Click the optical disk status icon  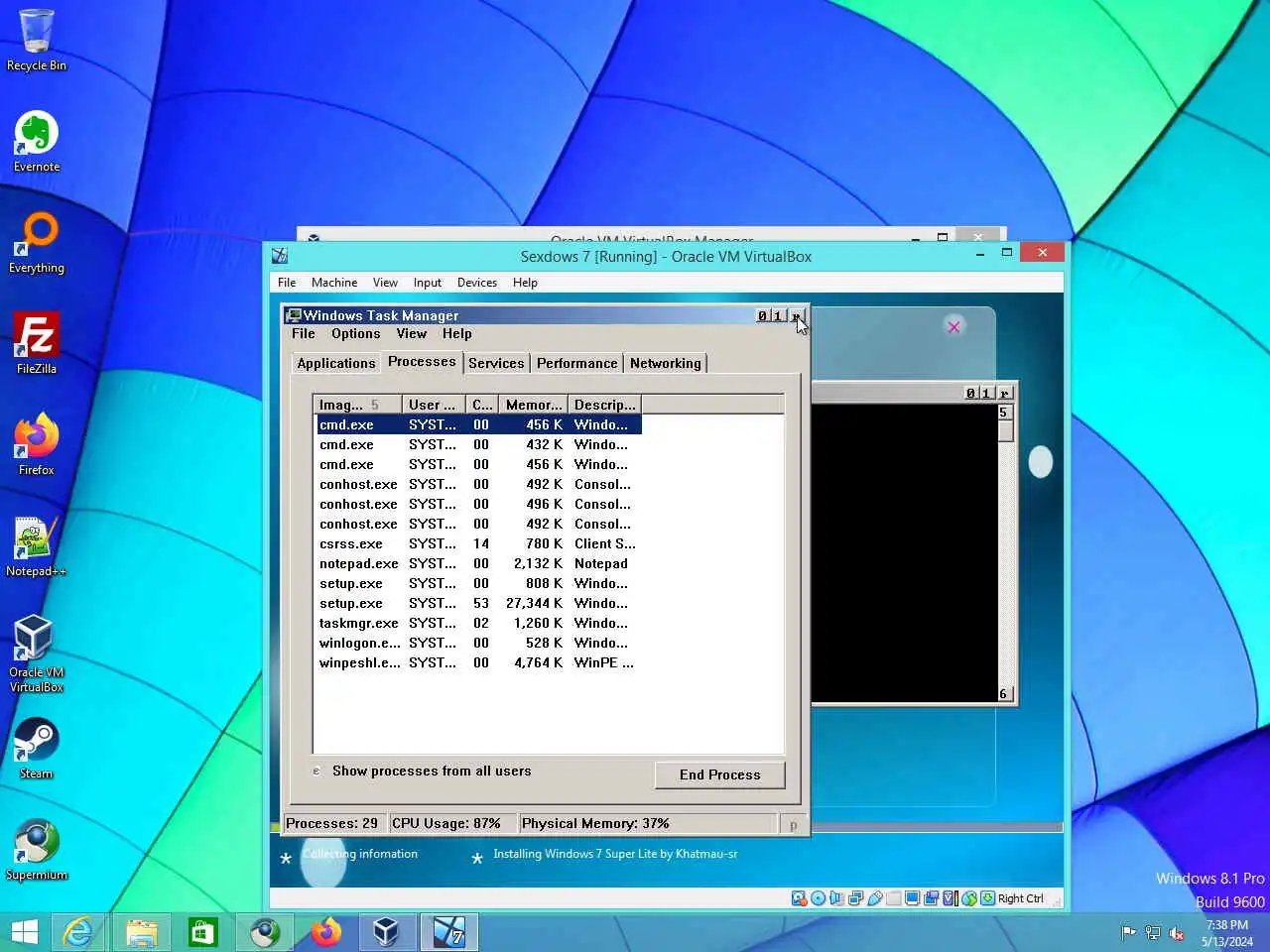(x=818, y=898)
